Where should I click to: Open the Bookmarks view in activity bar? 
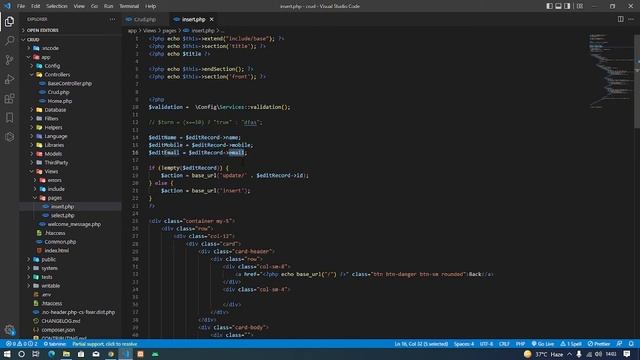(9, 118)
